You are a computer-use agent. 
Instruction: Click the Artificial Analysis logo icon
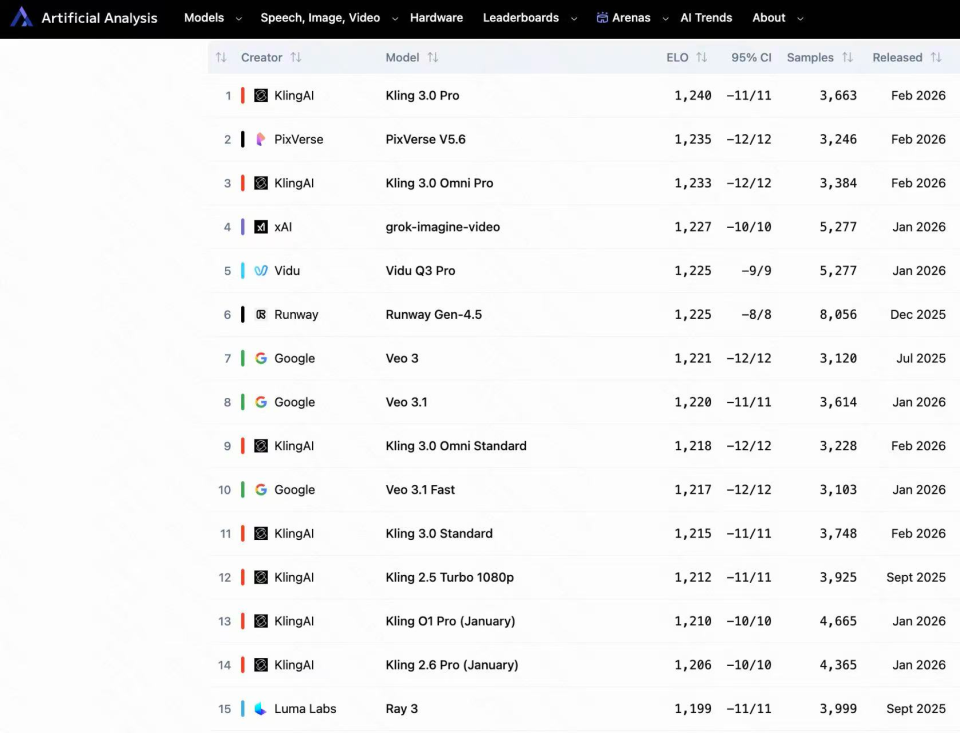click(x=21, y=17)
